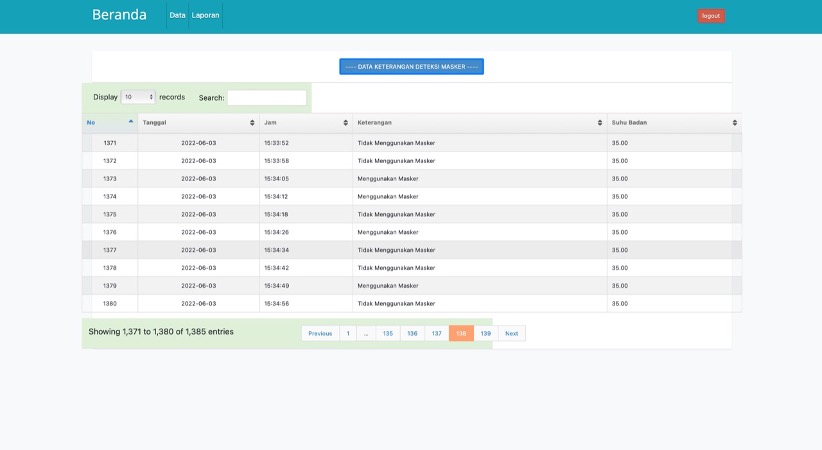Open the Laporan menu in the navbar
The width and height of the screenshot is (822, 450).
click(206, 15)
